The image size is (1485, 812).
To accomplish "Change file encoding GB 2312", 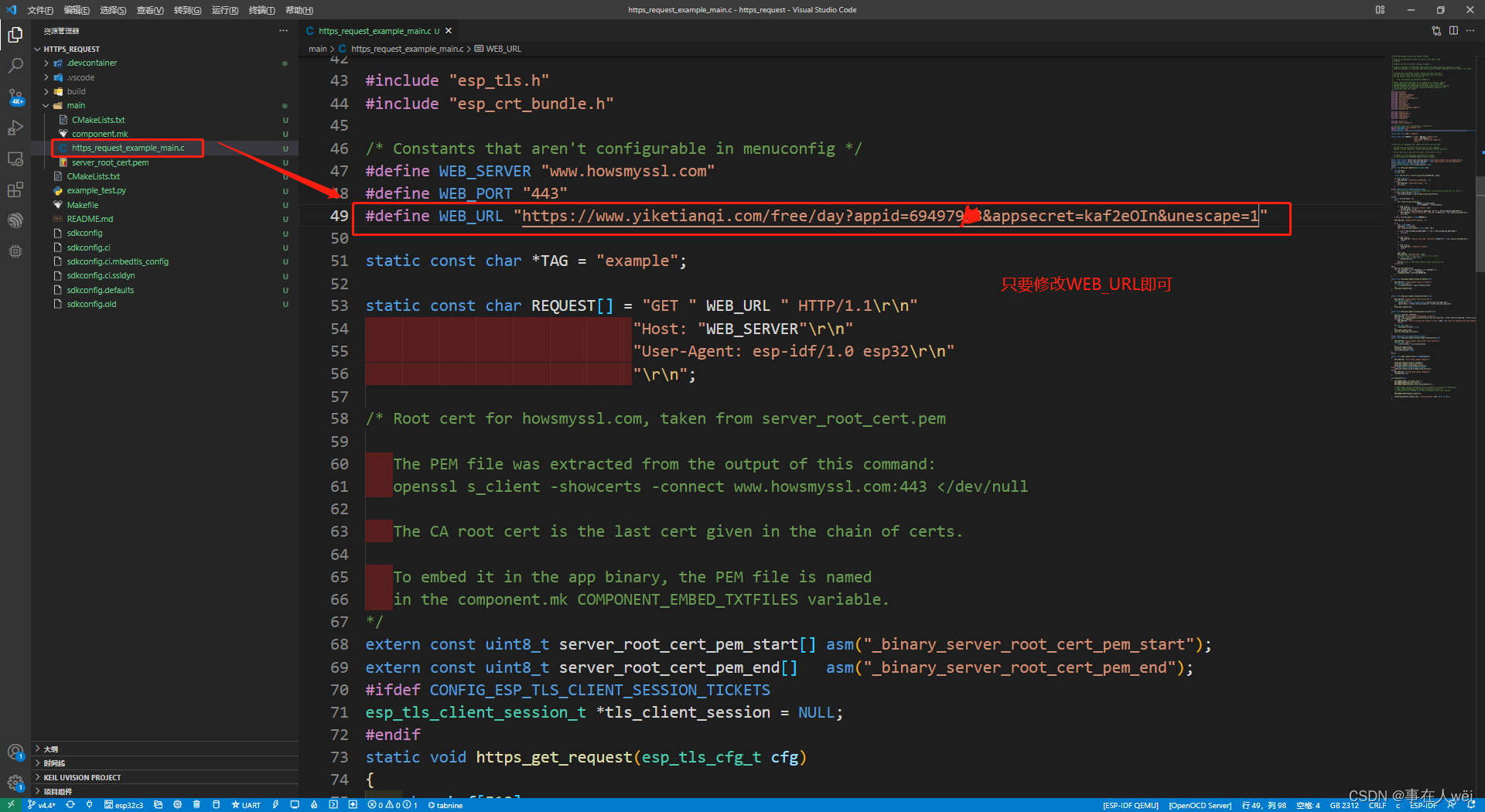I will click(x=1344, y=805).
